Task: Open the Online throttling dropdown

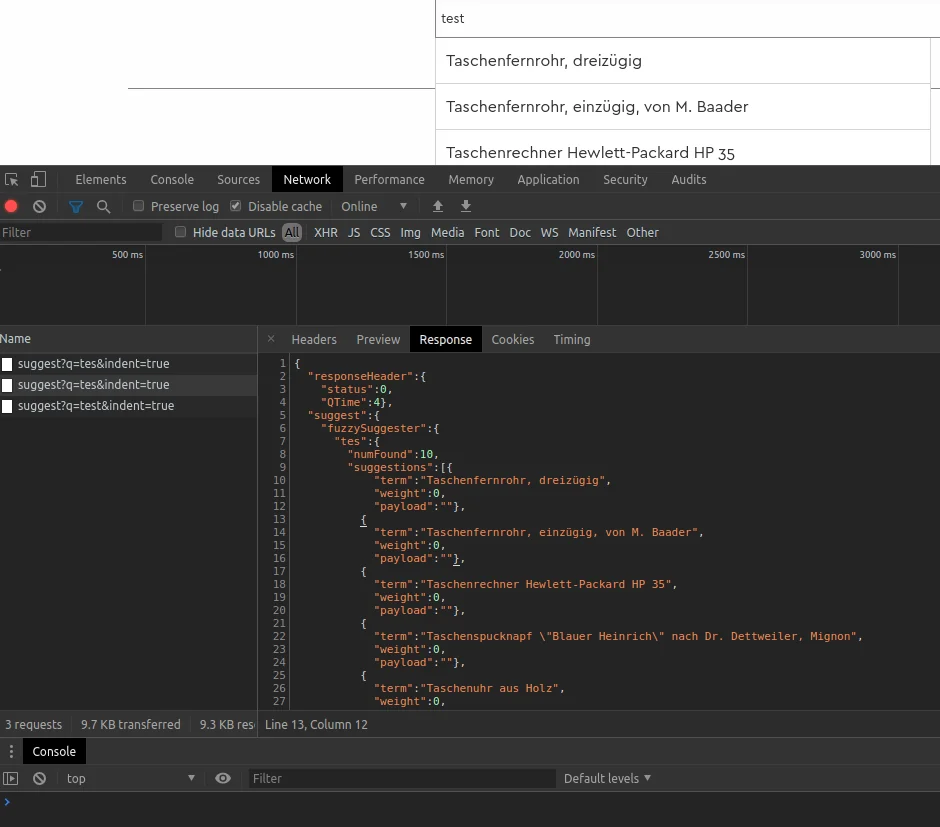Action: [x=374, y=206]
